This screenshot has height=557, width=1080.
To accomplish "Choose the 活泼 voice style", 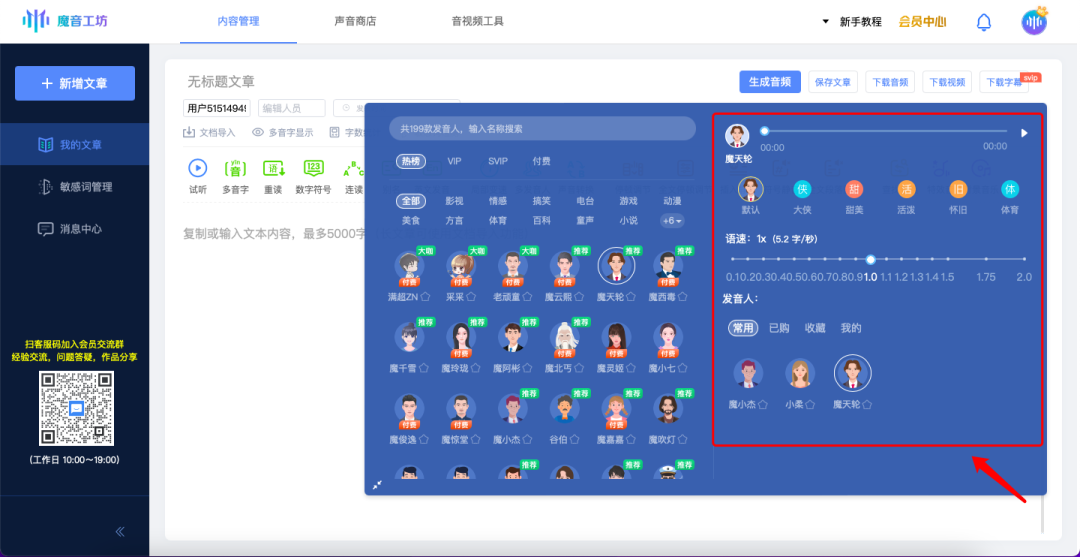I will [906, 189].
